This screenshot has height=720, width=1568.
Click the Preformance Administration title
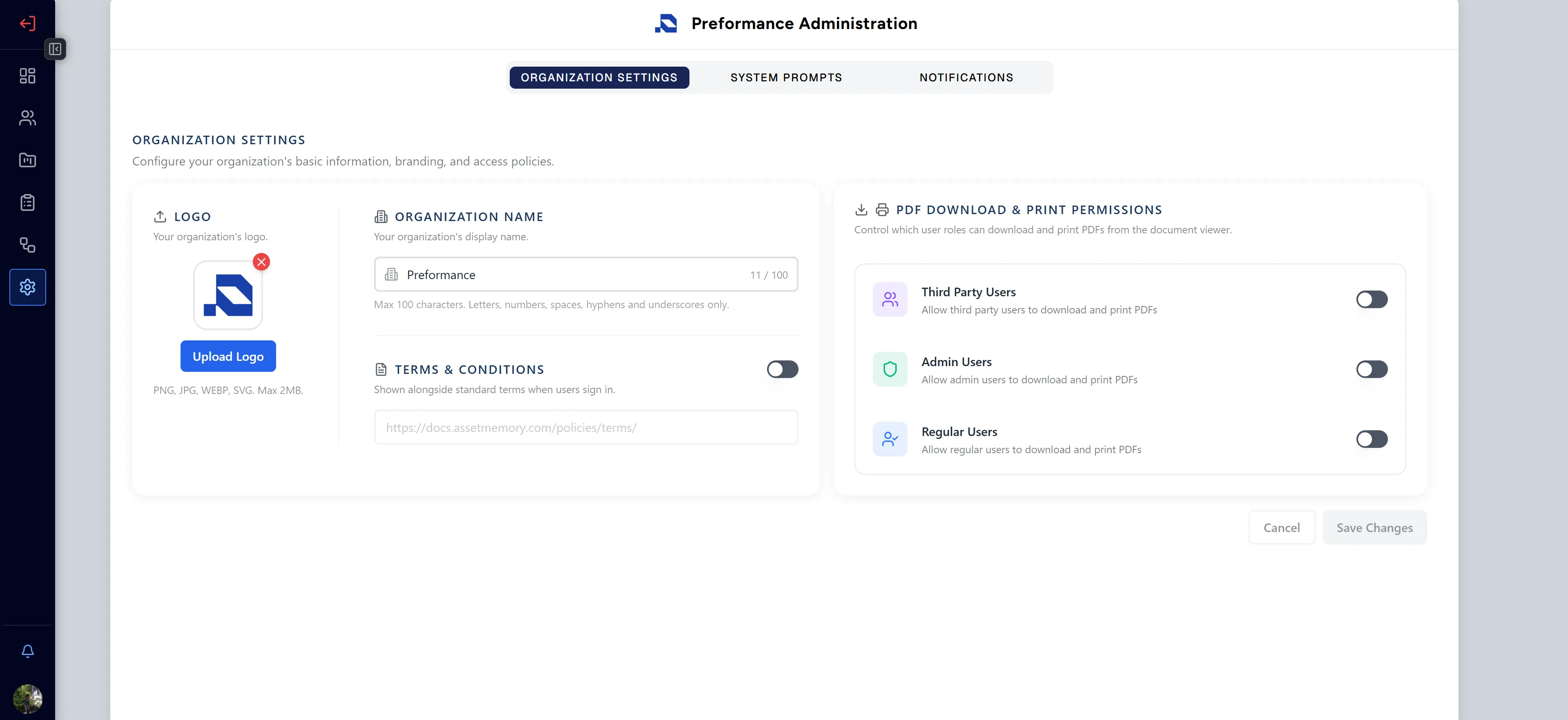[804, 24]
